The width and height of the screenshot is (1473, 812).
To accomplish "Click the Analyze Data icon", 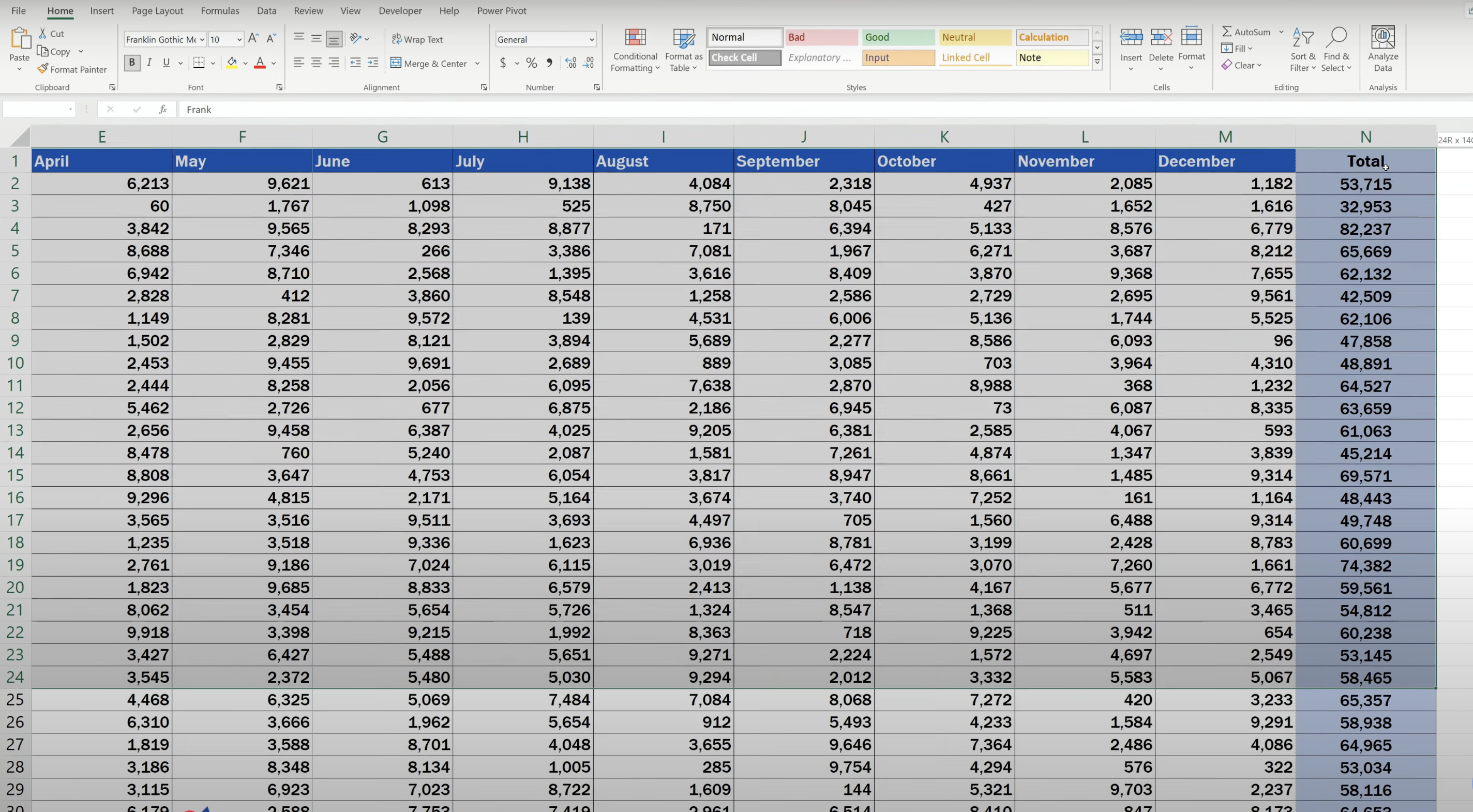I will (1382, 38).
